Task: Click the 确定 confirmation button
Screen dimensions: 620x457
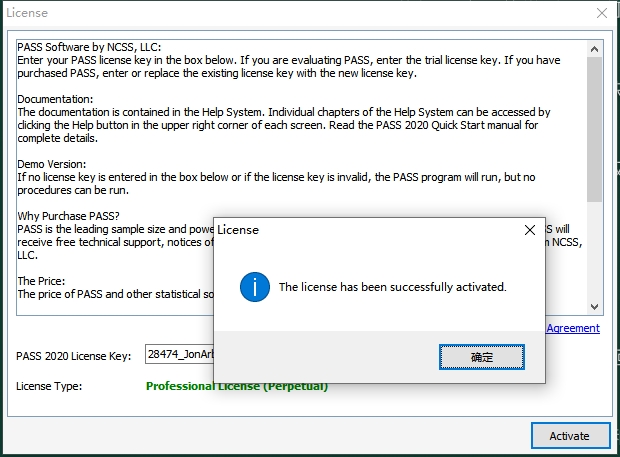Action: coord(482,356)
